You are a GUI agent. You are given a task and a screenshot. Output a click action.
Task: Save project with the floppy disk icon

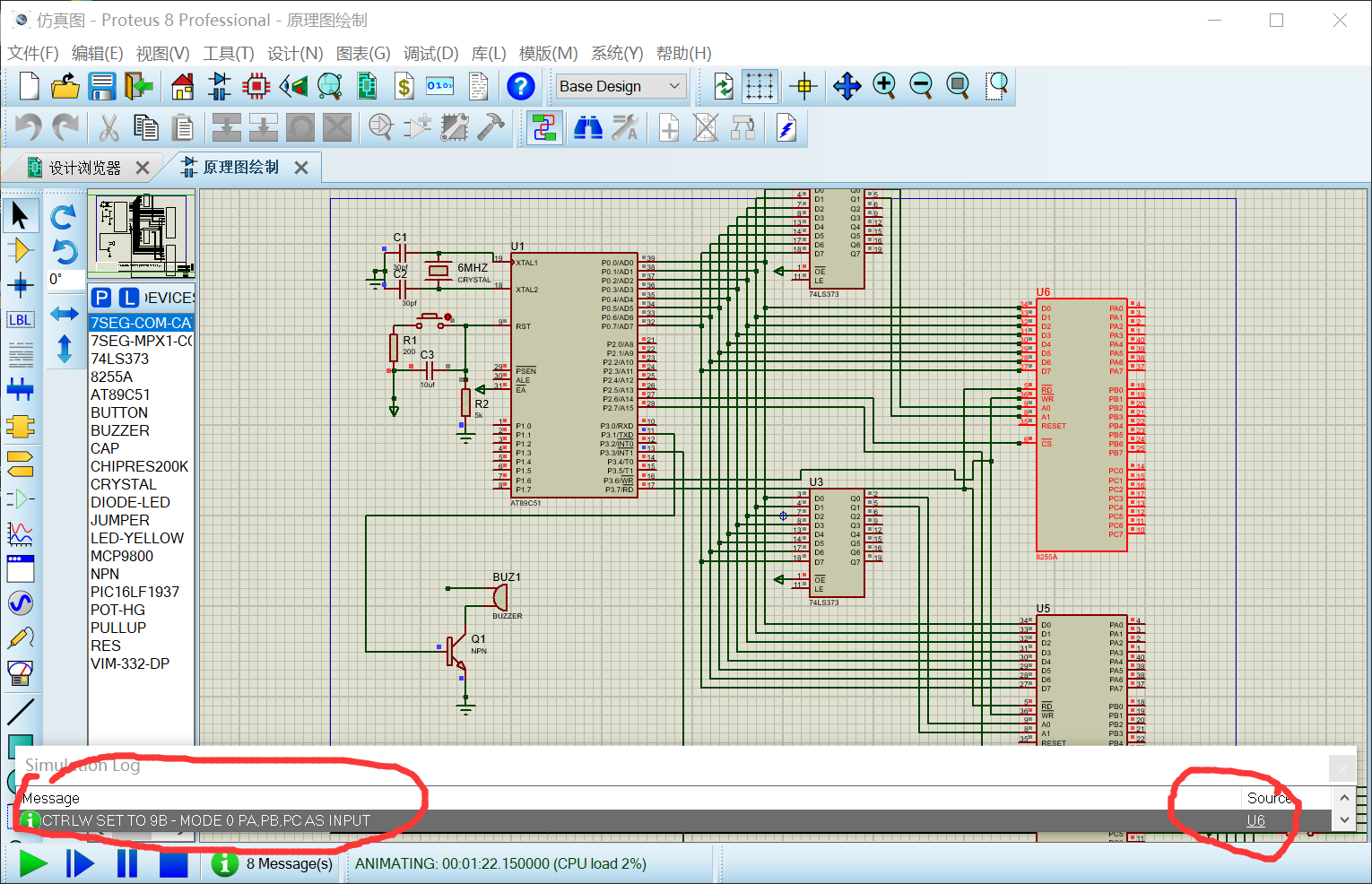(x=102, y=86)
